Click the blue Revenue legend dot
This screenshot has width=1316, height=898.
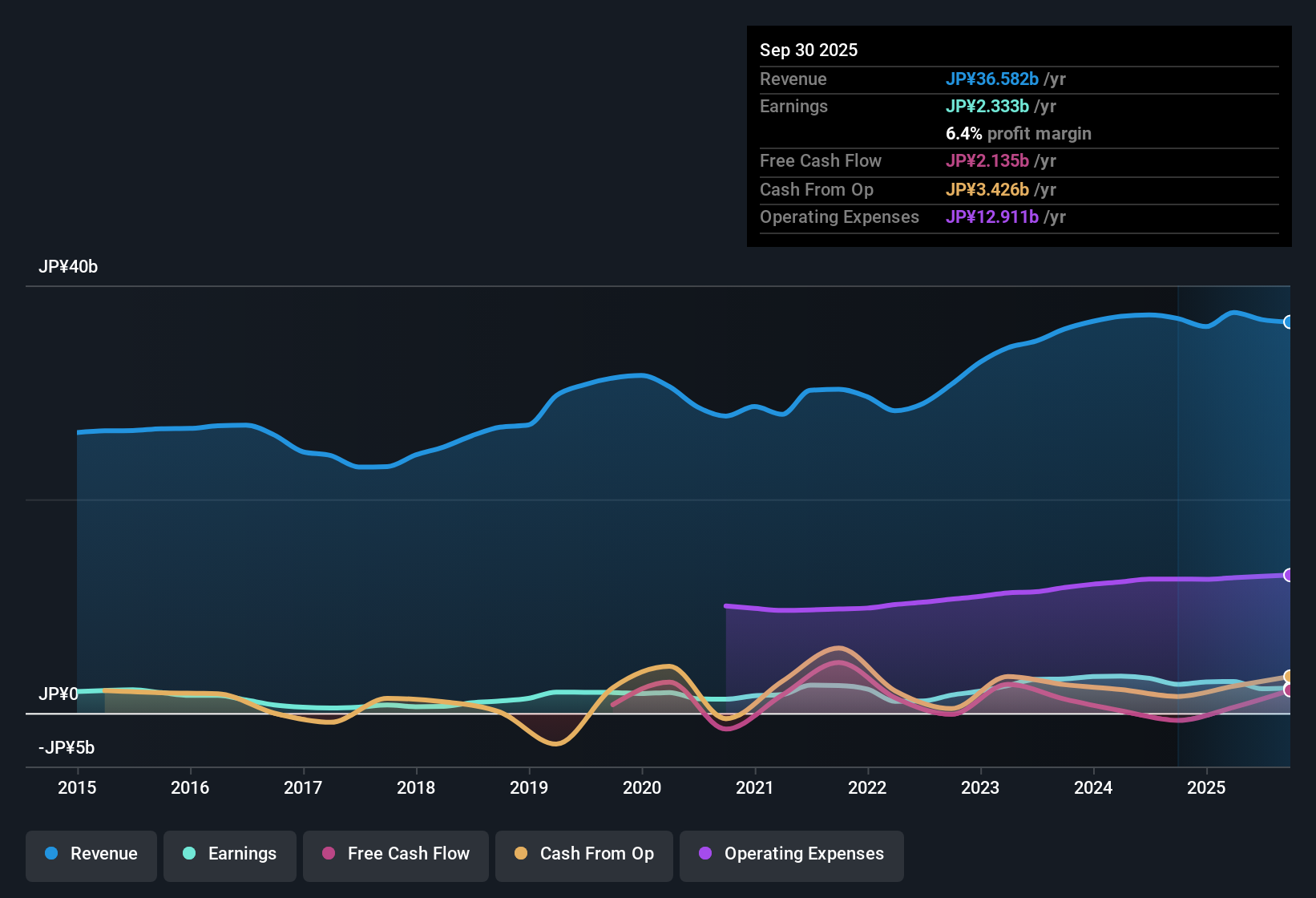tap(51, 854)
